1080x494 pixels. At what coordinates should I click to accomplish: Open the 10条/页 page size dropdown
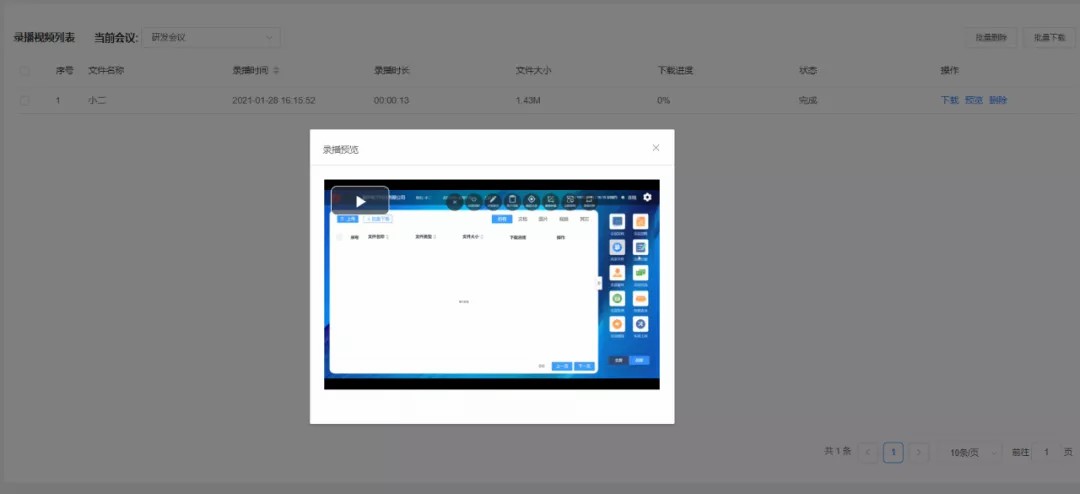pyautogui.click(x=969, y=452)
